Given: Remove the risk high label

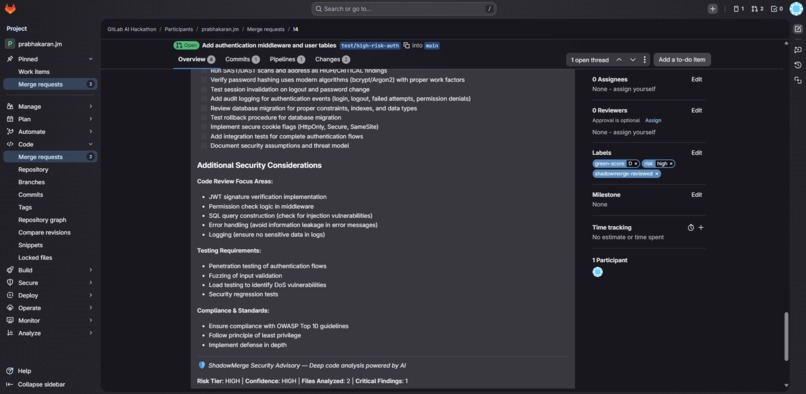Looking at the screenshot, I should pos(671,164).
